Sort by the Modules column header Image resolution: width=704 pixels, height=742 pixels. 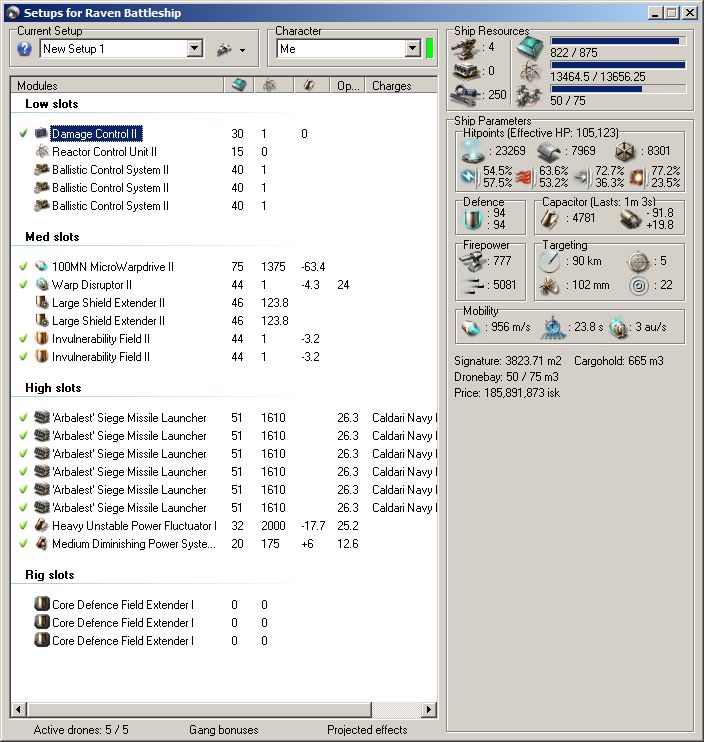(117, 85)
